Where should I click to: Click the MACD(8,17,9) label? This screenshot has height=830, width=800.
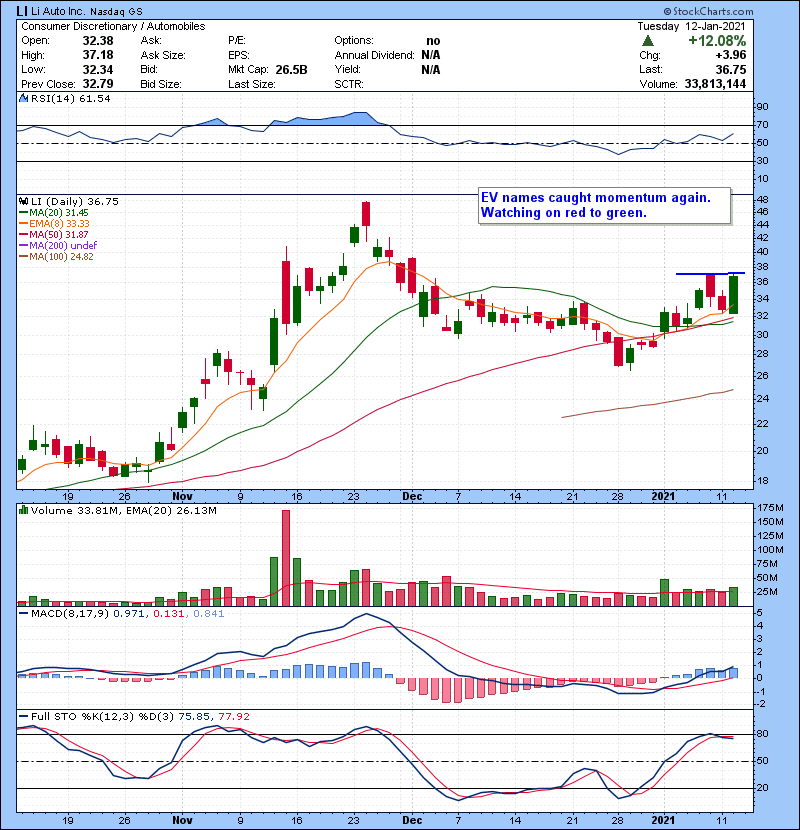[x=70, y=614]
